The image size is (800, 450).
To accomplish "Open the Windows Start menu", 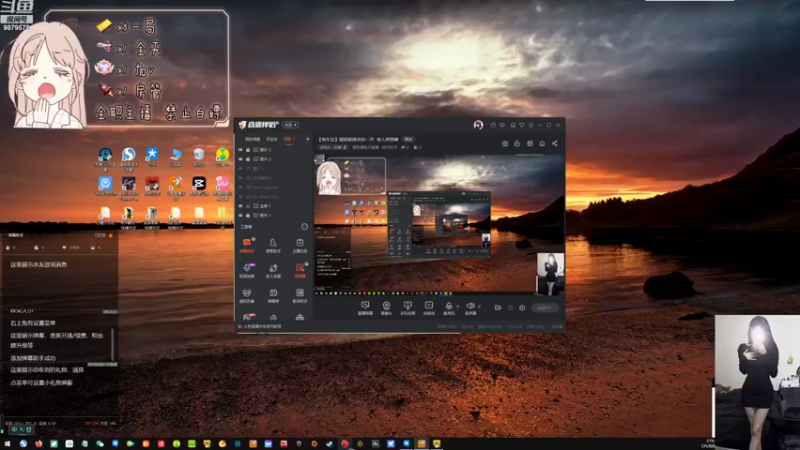I will pos(7,444).
